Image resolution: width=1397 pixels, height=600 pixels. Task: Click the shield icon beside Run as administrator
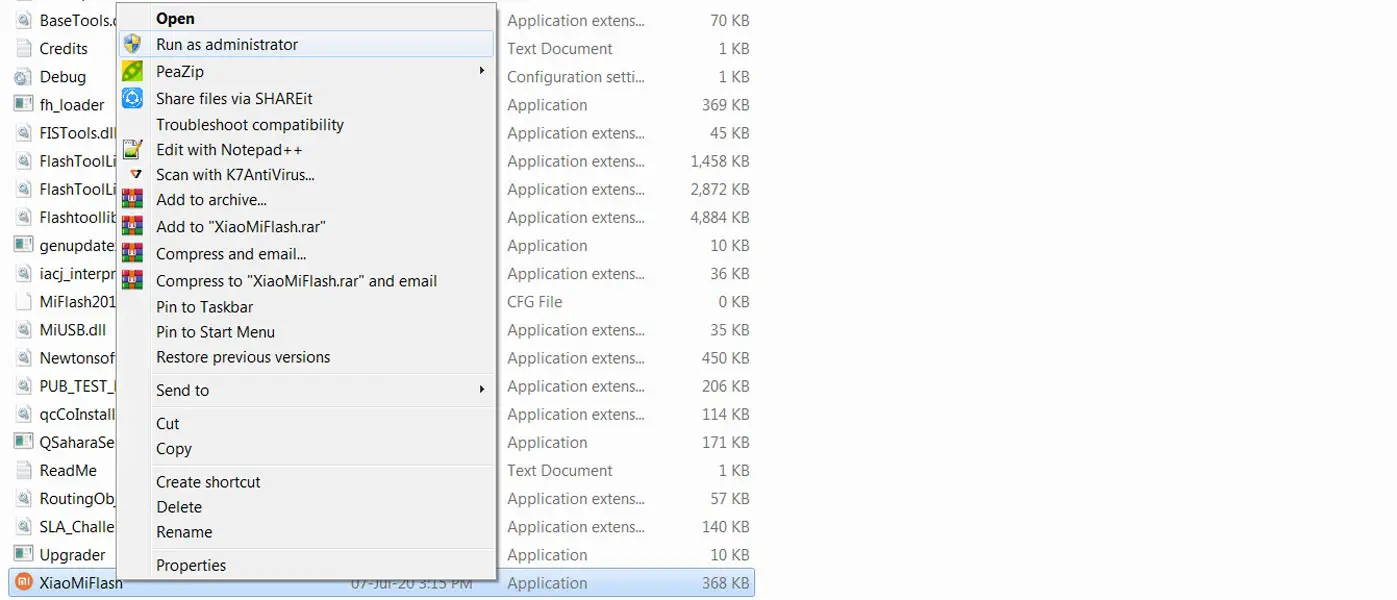(132, 44)
